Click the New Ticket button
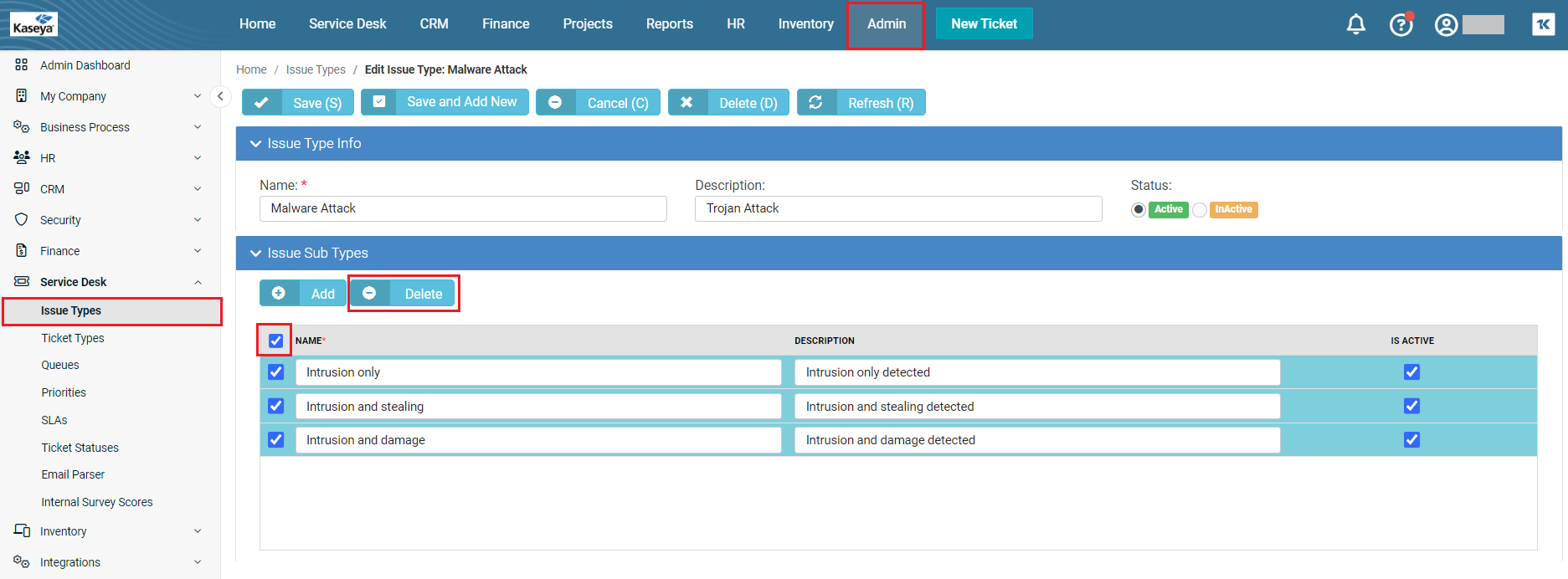1568x579 pixels. (984, 24)
